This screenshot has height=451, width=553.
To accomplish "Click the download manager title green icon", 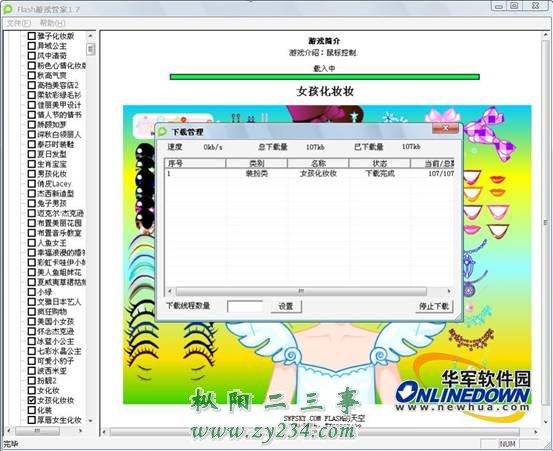I will coord(162,132).
